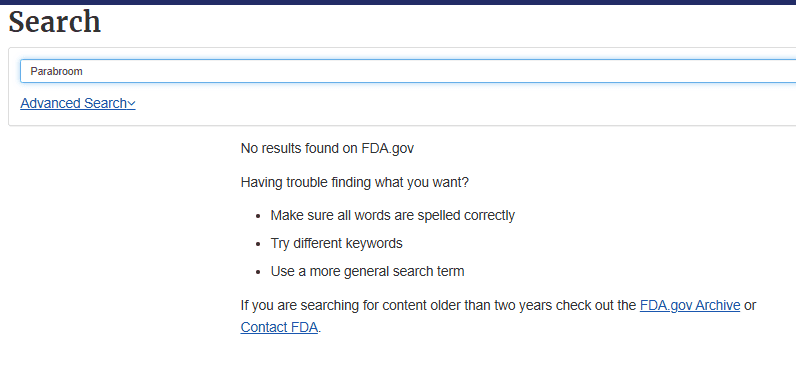Click 'Having trouble finding what you want?' text
The image size is (796, 366).
coord(354,182)
